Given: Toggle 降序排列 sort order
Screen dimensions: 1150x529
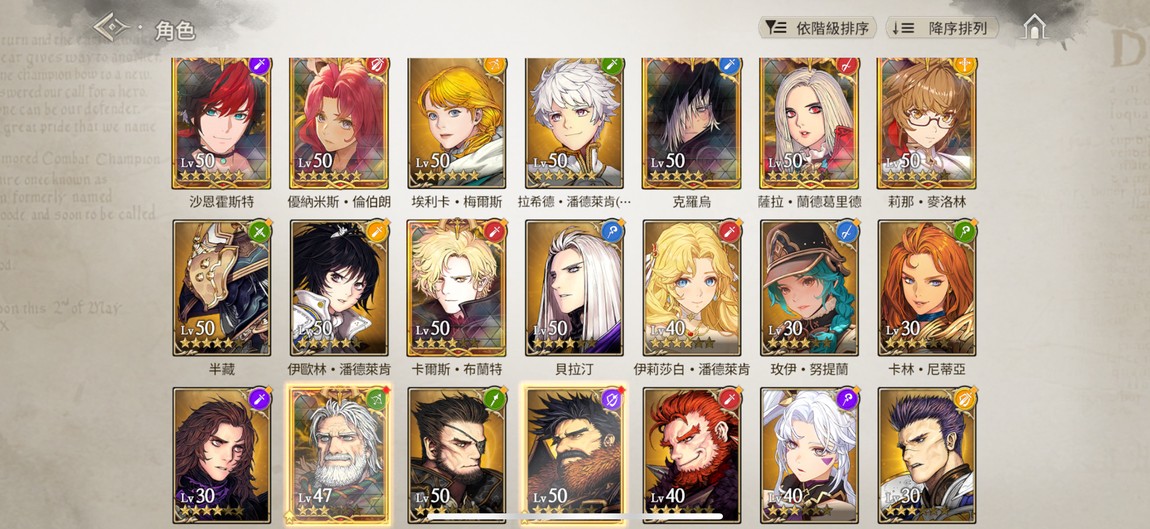Looking at the screenshot, I should [942, 28].
